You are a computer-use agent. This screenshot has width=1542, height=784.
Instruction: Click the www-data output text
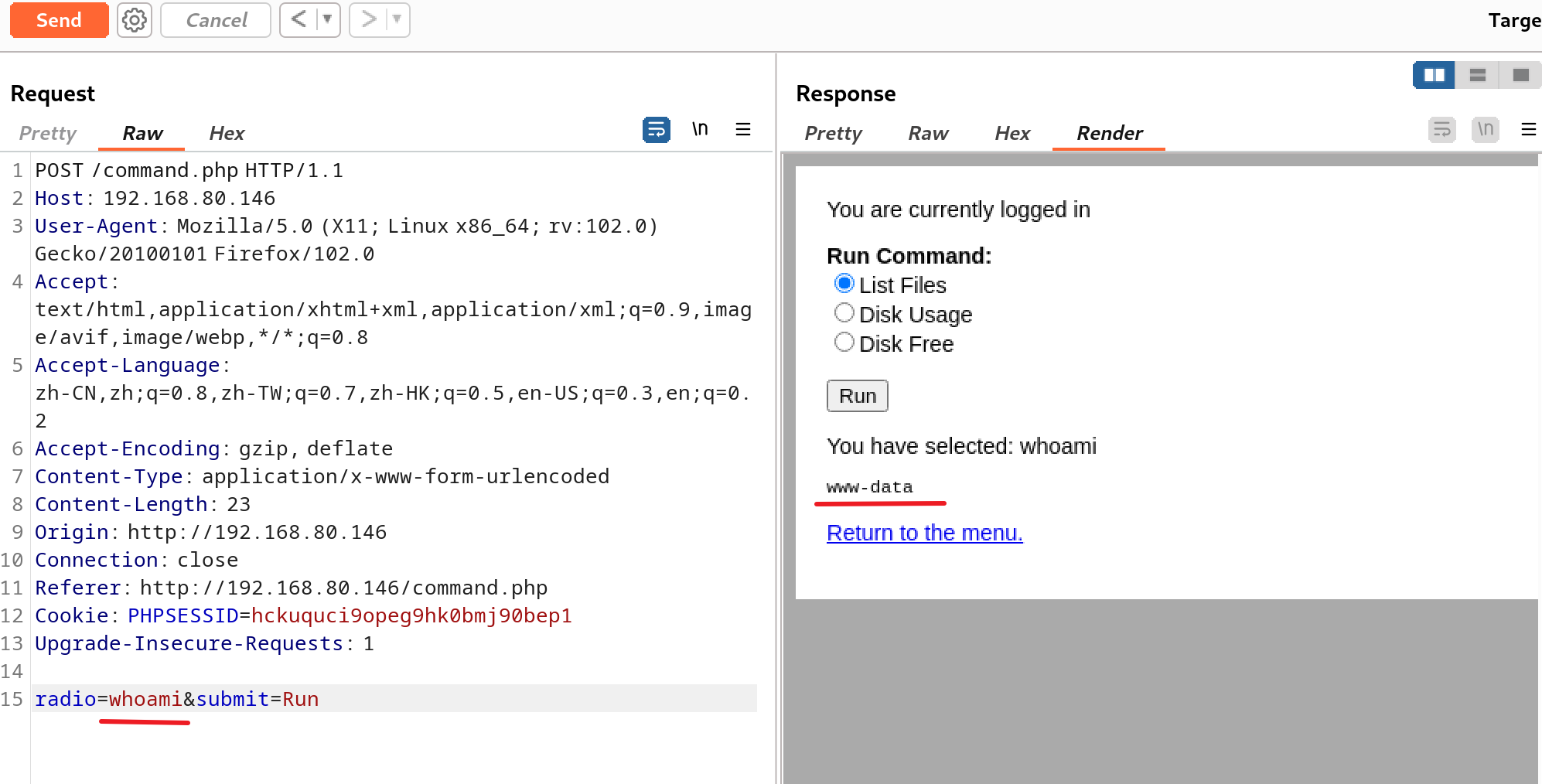tap(870, 487)
